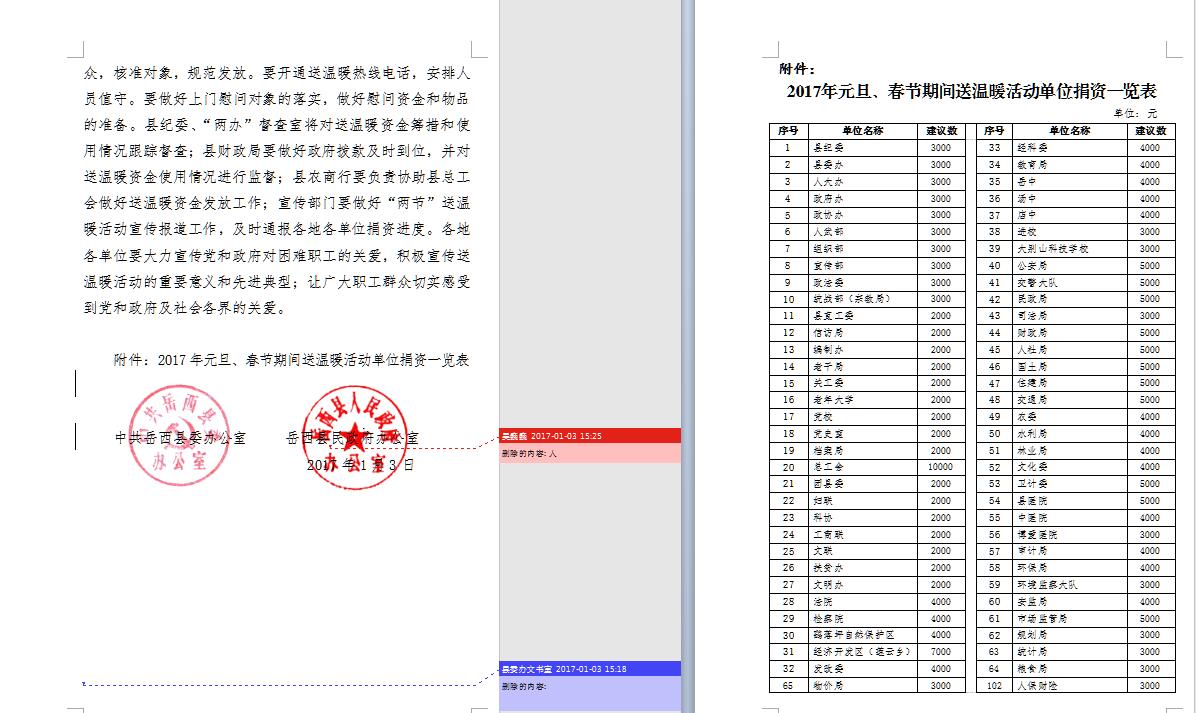
Task: Click the body line beginning 暖活动宣传报道工作
Action: (x=277, y=230)
